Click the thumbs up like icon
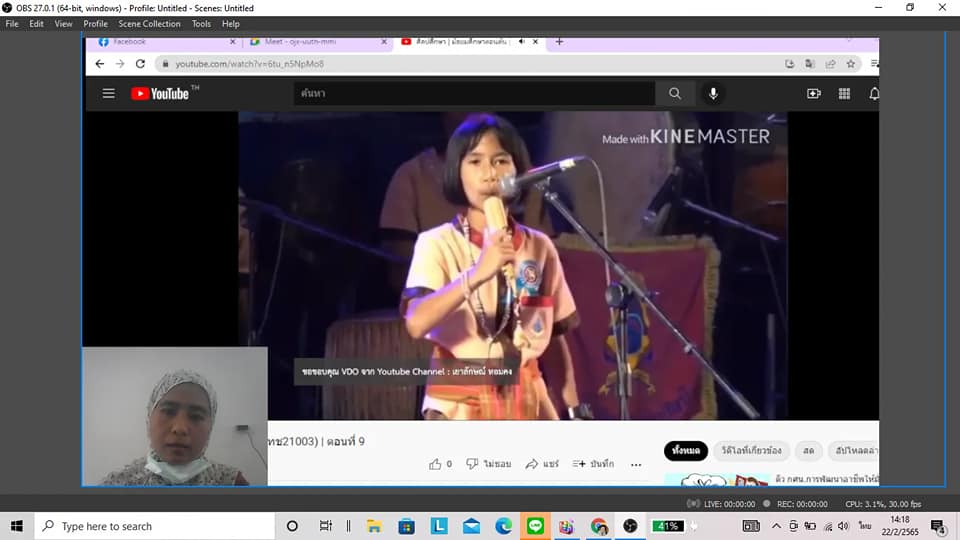The width and height of the screenshot is (960, 540). tap(435, 464)
